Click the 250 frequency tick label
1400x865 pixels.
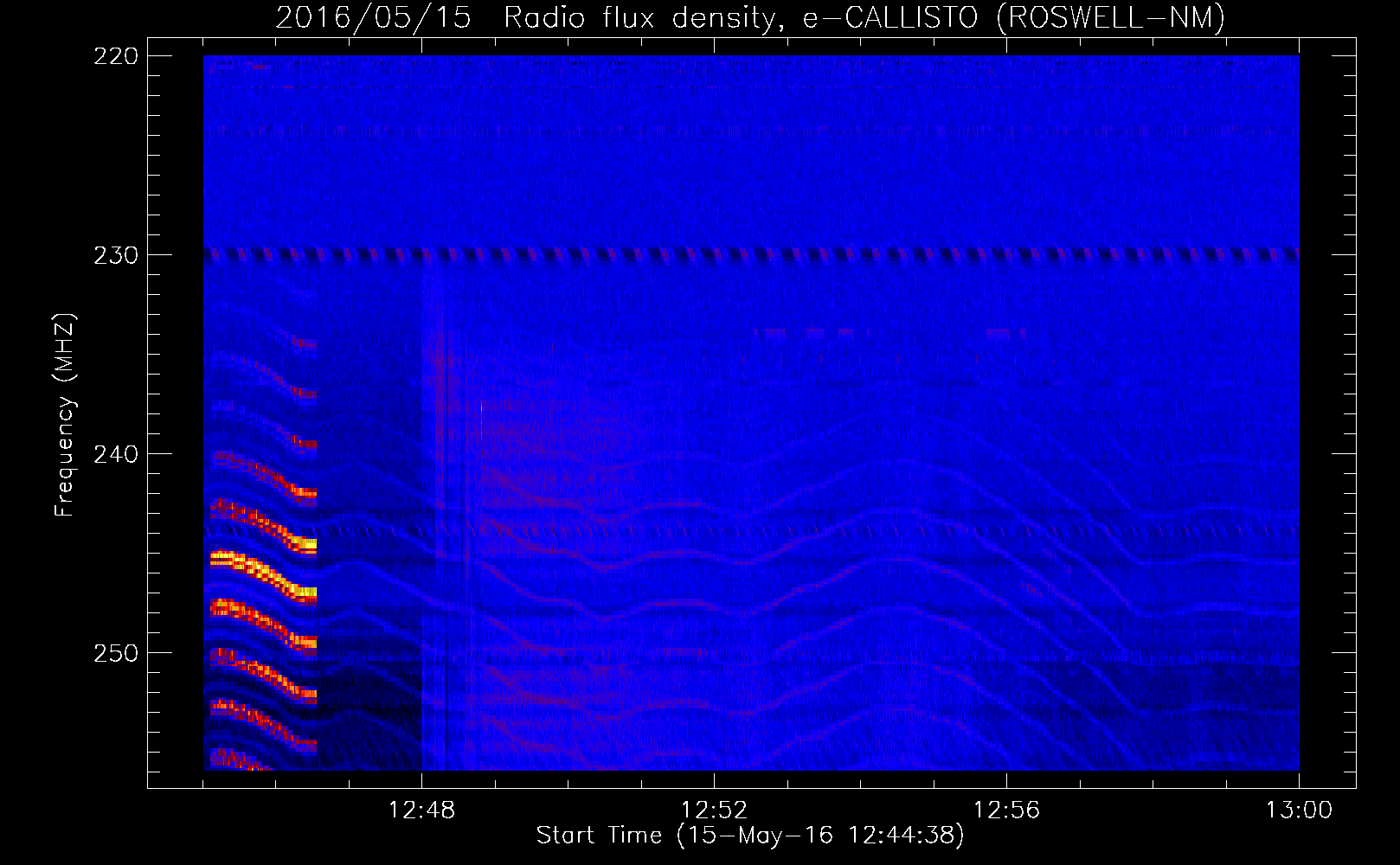pos(116,653)
